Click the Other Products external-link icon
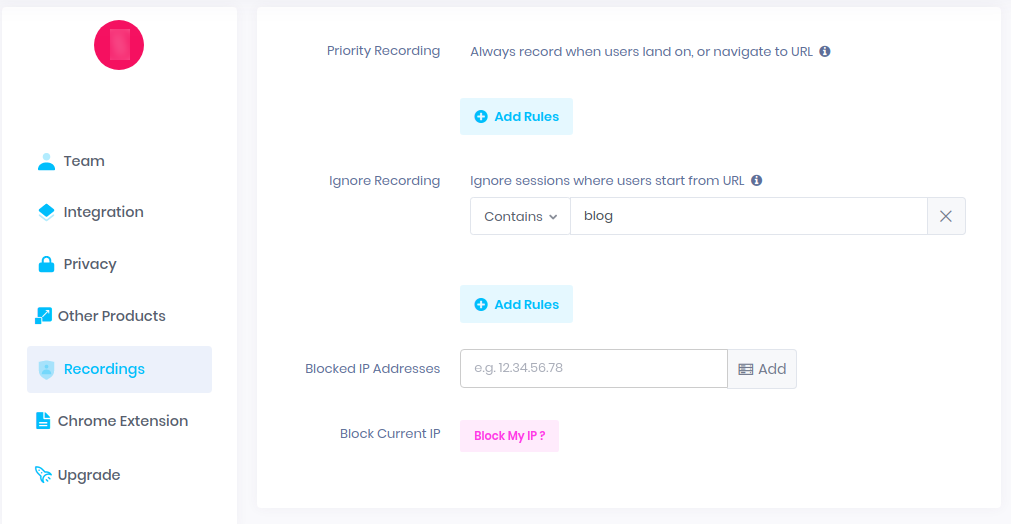 coord(43,316)
